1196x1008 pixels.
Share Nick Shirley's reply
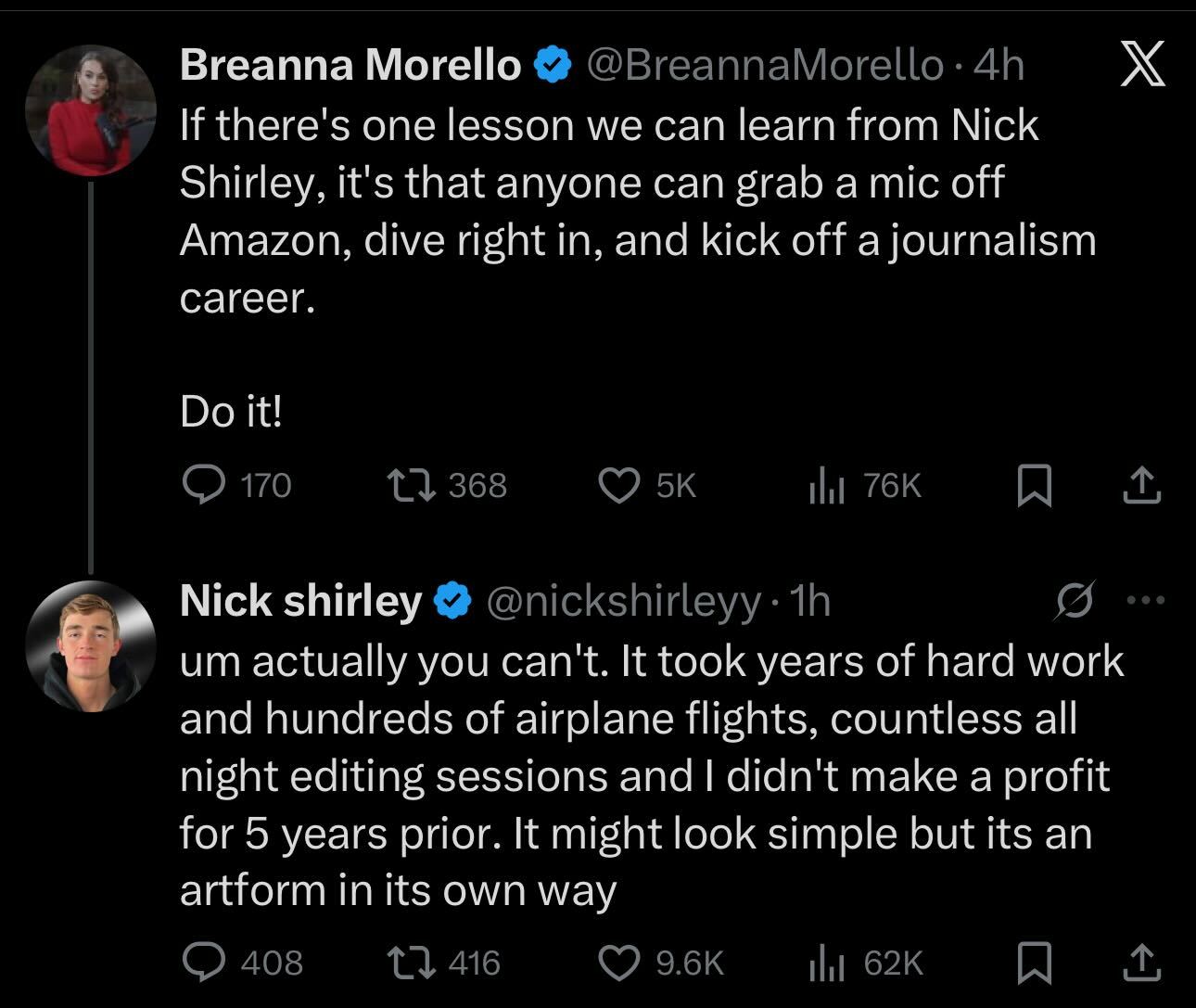pyautogui.click(x=1141, y=963)
